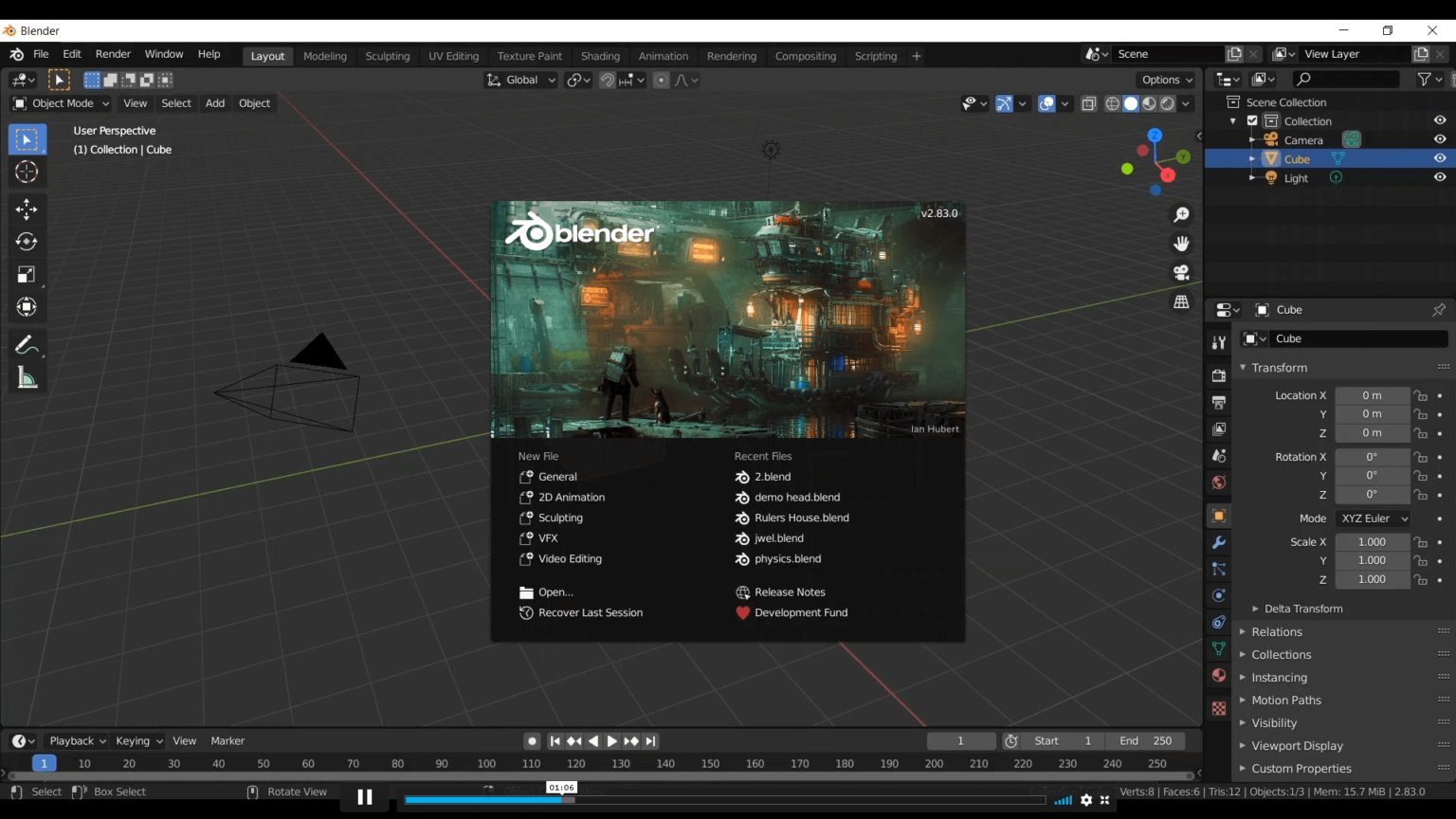Image resolution: width=1456 pixels, height=819 pixels.
Task: Select the Annotate pencil tool
Action: (27, 345)
